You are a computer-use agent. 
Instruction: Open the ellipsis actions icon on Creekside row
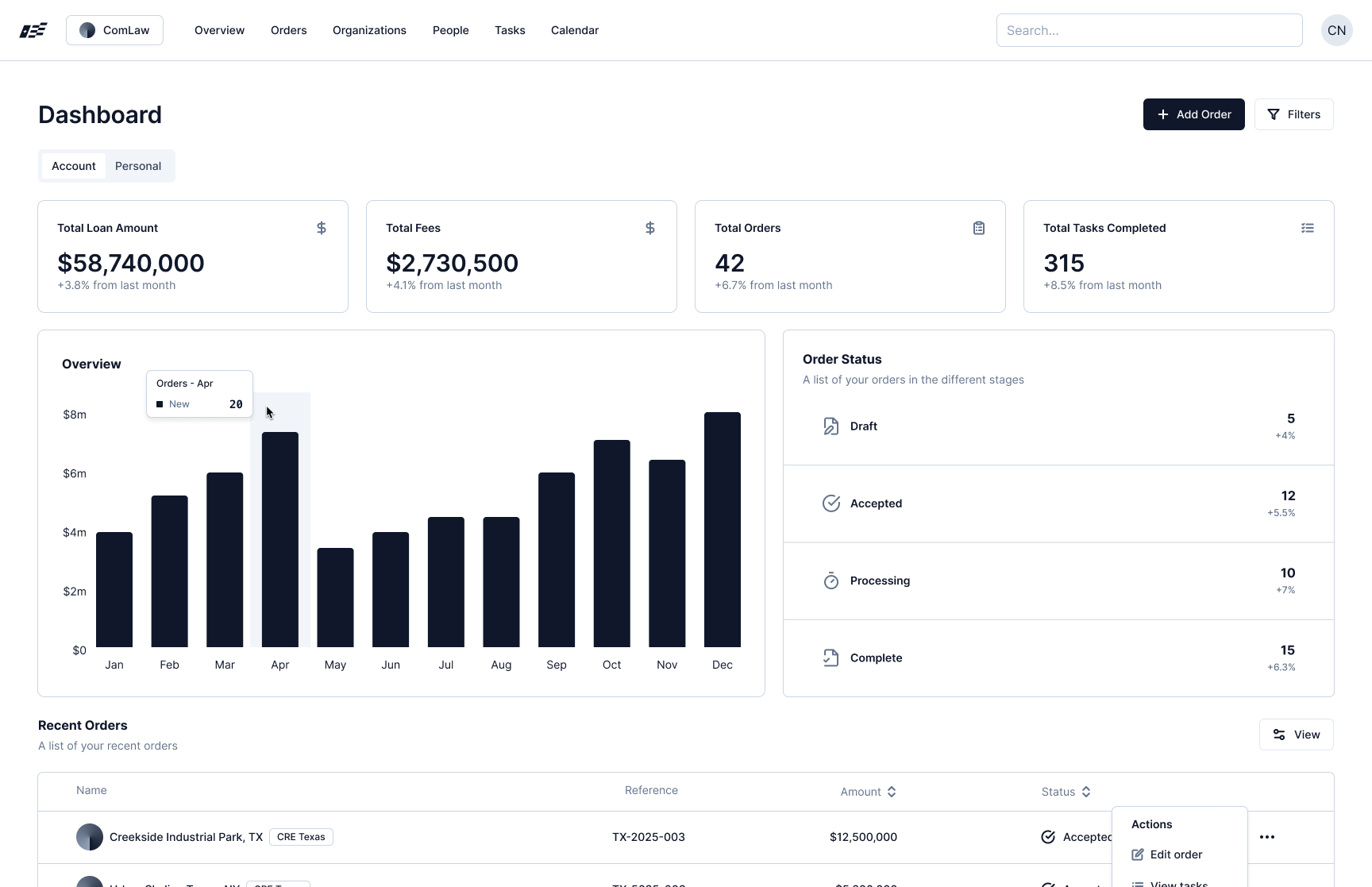point(1268,837)
